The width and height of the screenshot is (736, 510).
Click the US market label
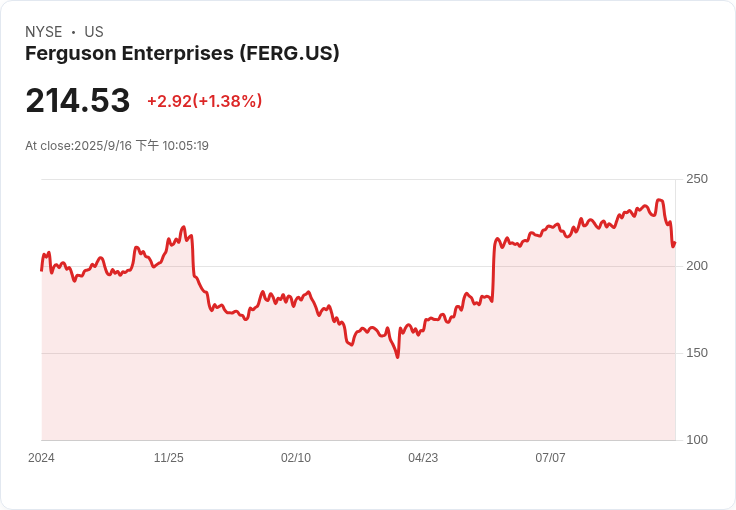[x=94, y=32]
